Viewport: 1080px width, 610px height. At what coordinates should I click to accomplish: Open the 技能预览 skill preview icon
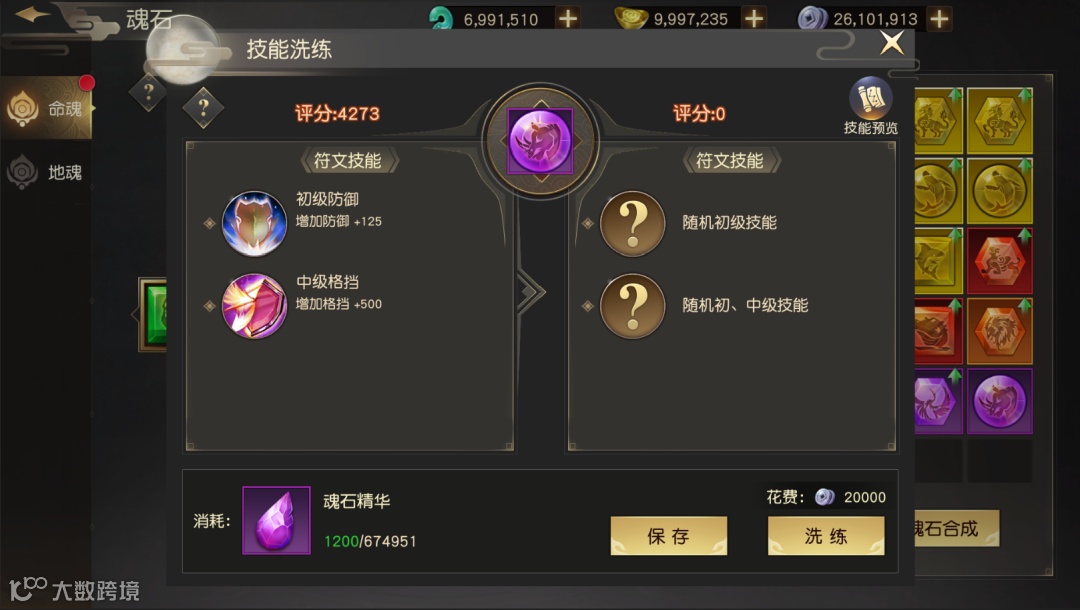[871, 106]
